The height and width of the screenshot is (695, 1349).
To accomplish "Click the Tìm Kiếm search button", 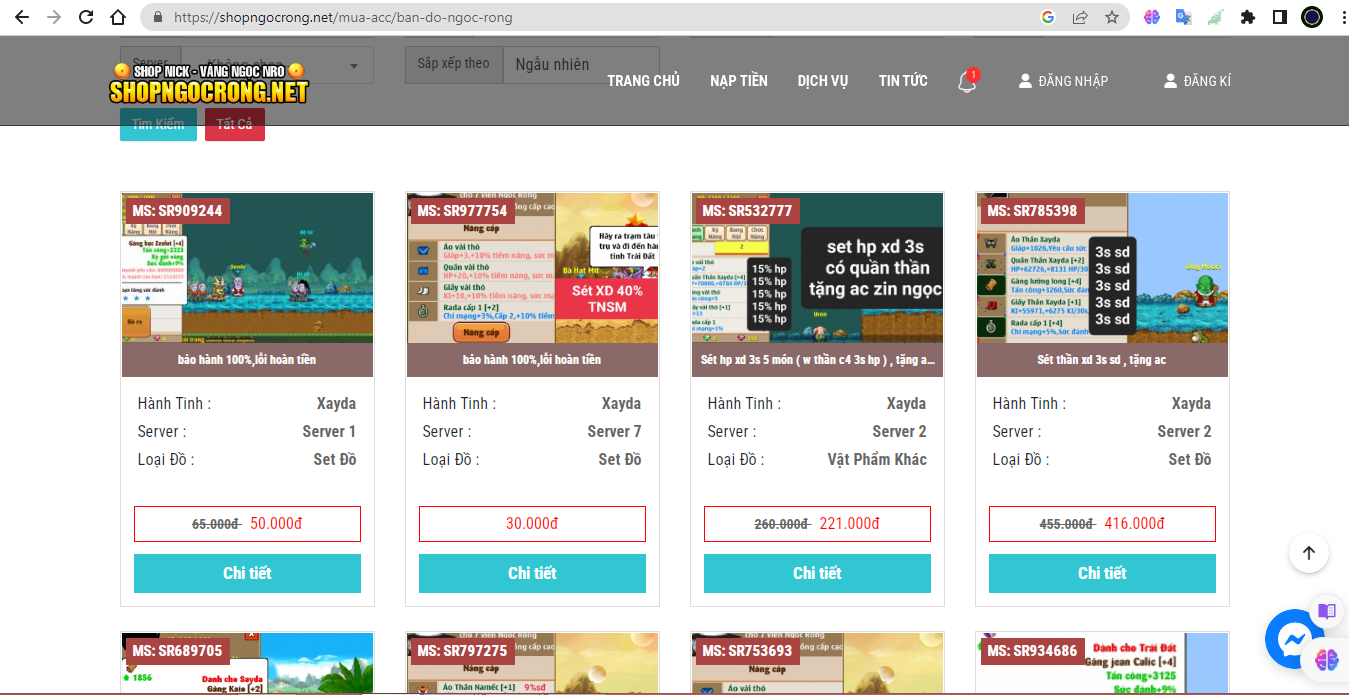I will pos(158,124).
